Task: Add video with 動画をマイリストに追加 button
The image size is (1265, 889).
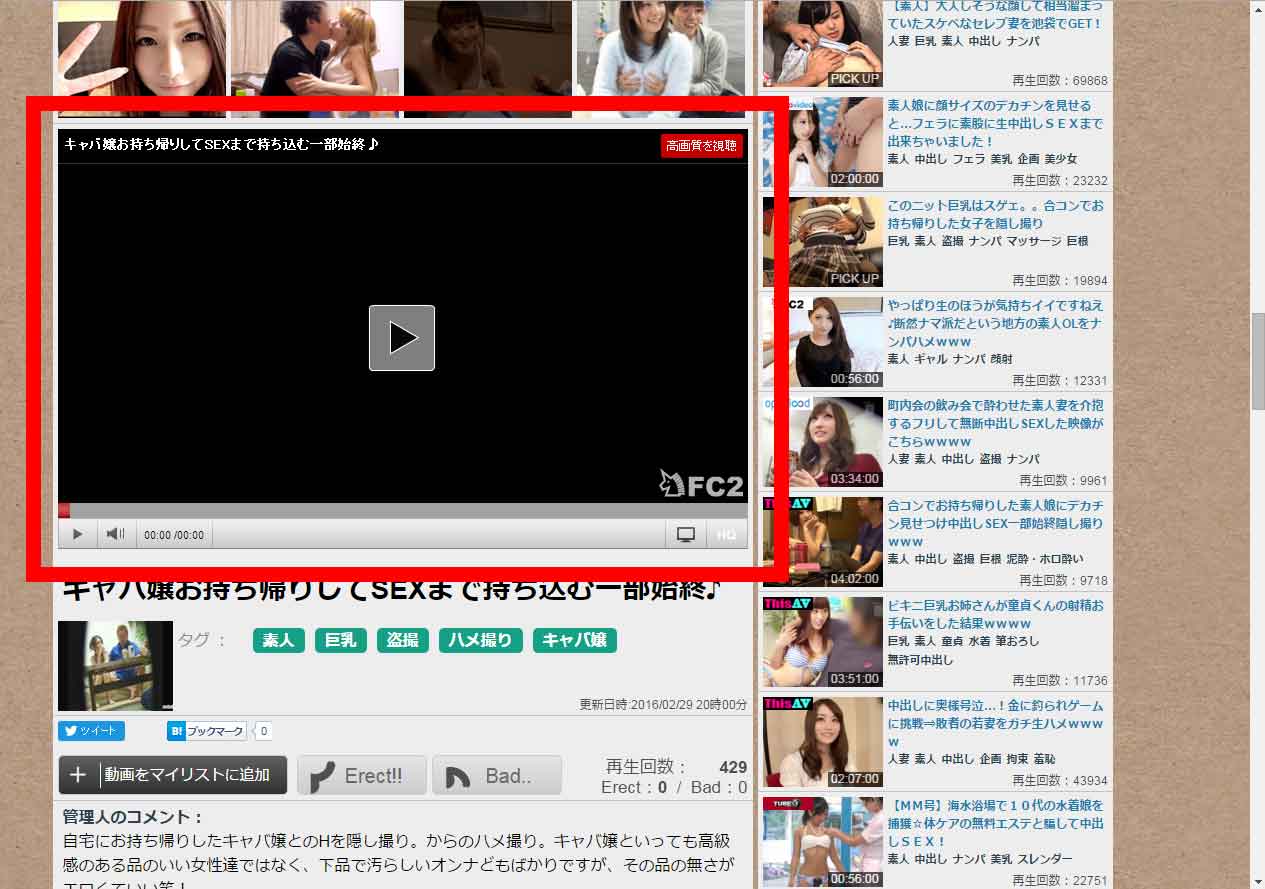Action: [x=173, y=775]
